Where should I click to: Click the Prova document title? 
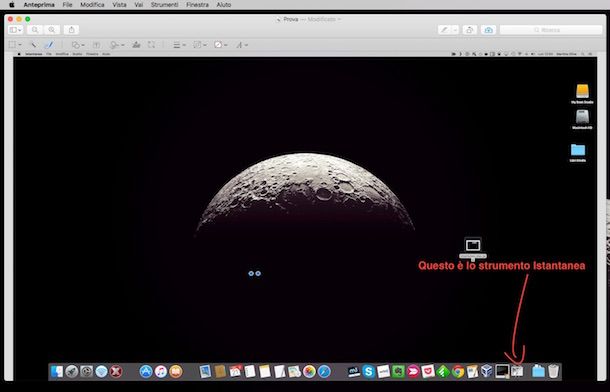coord(290,19)
